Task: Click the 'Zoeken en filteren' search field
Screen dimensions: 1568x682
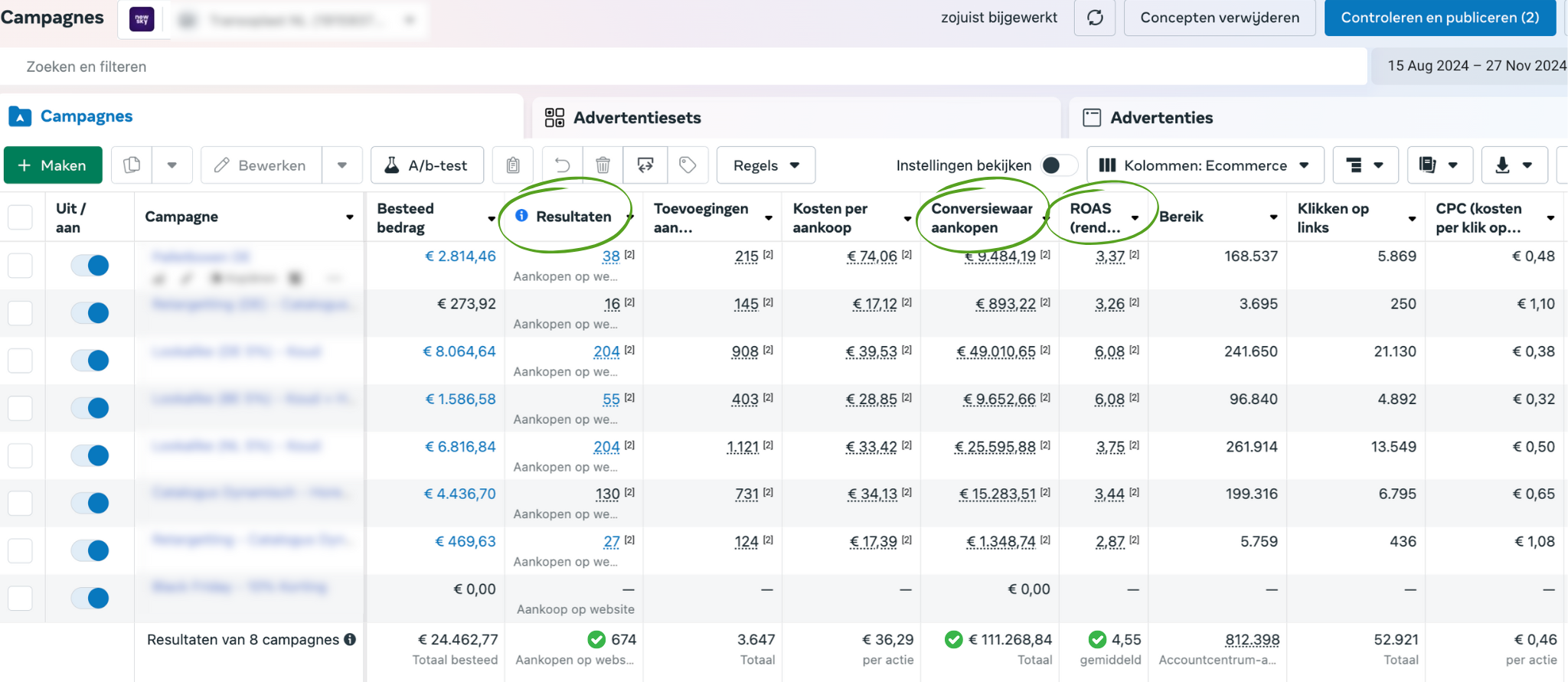Action: click(x=681, y=67)
